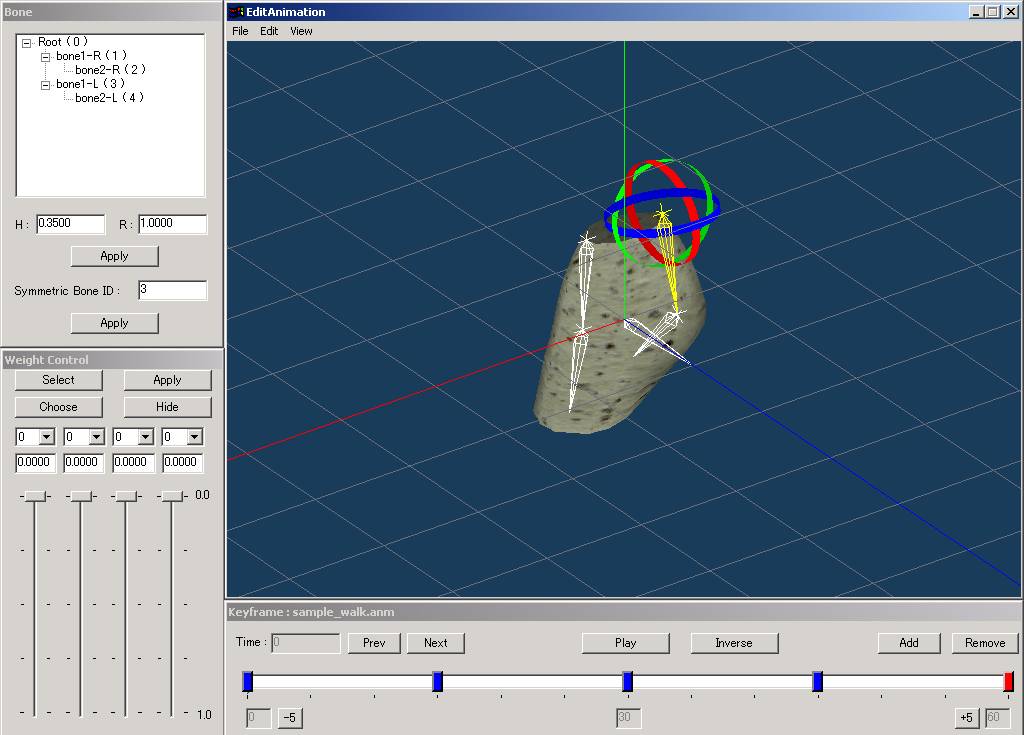Select the keyframe marker at frame 30
The width and height of the screenshot is (1024, 735).
pos(628,681)
